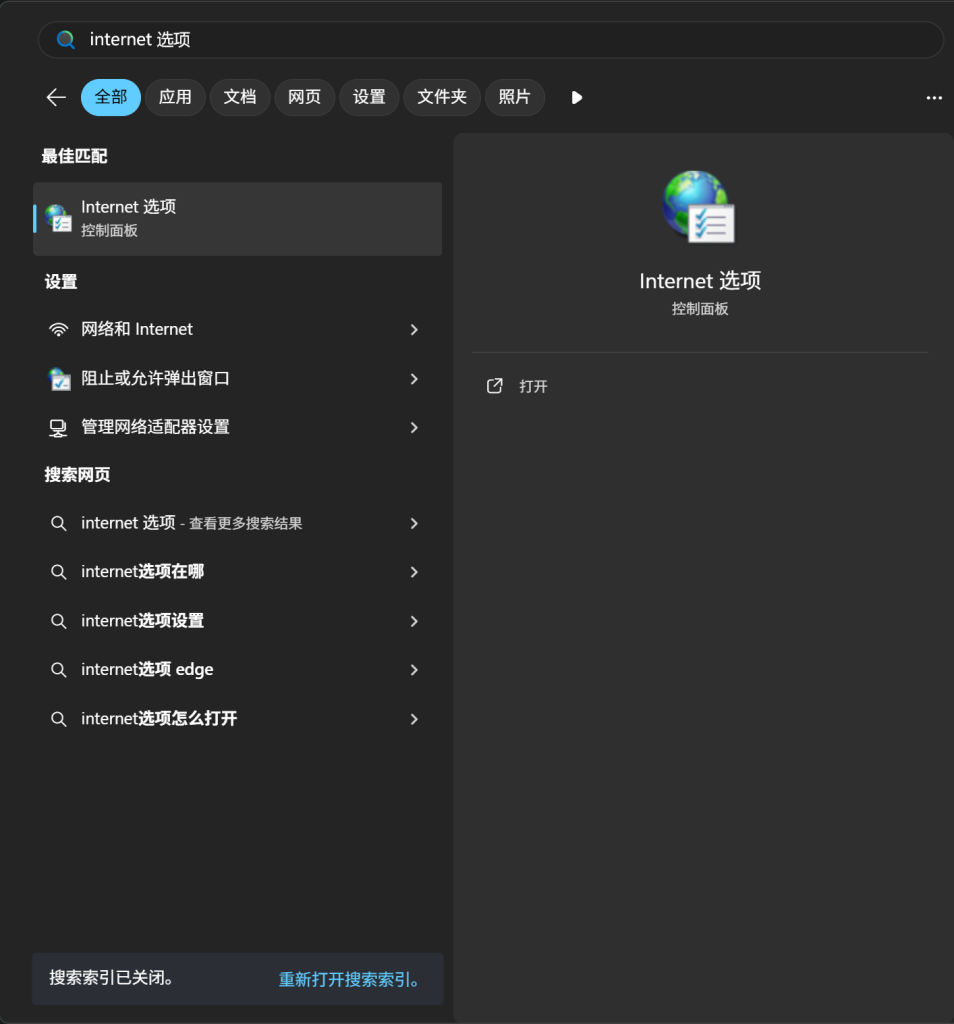The image size is (954, 1024).
Task: Open the ... options menu
Action: tap(933, 97)
